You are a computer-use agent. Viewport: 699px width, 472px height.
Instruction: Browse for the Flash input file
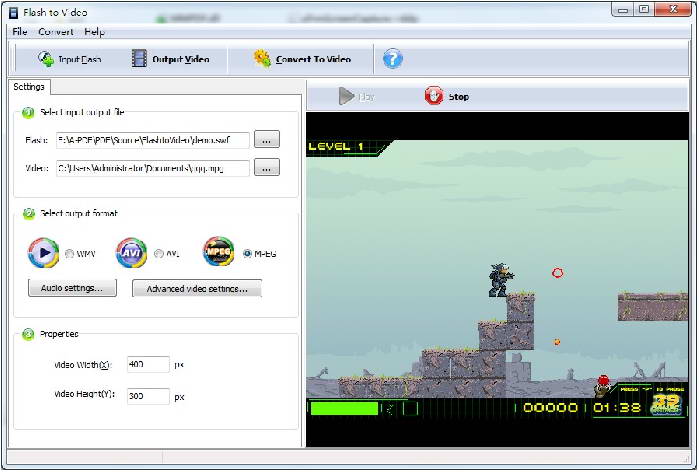click(267, 140)
